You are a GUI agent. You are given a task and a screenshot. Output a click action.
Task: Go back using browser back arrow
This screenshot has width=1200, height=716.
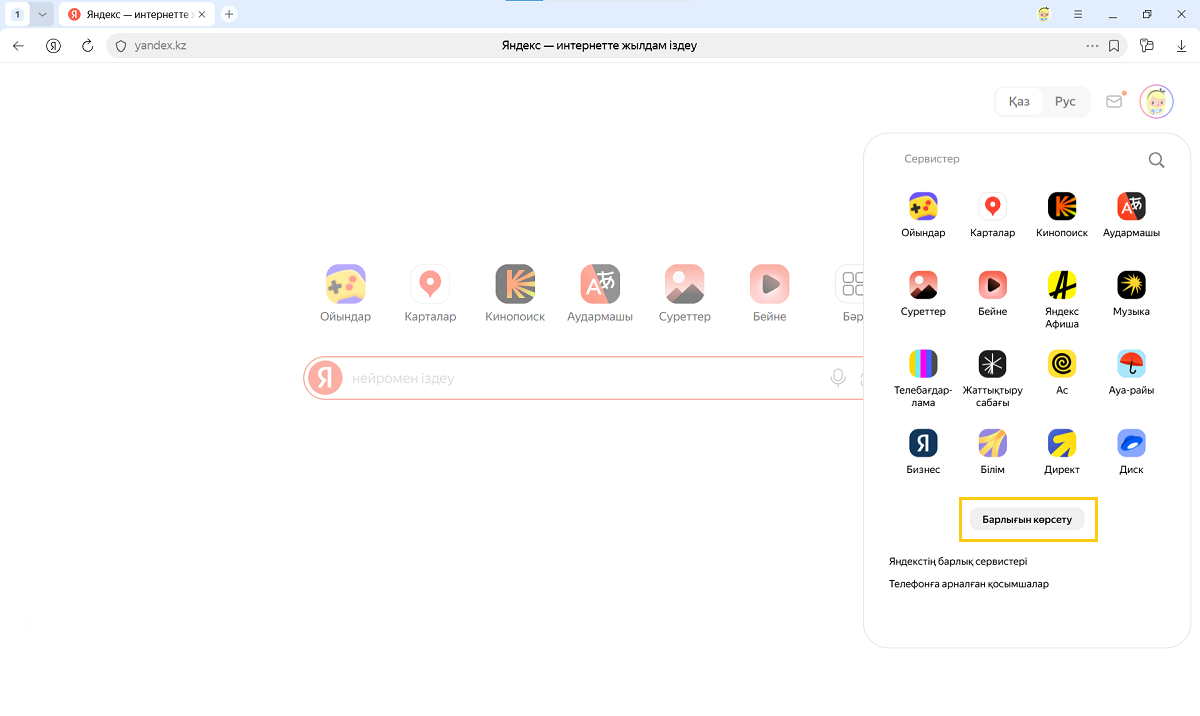[x=18, y=45]
